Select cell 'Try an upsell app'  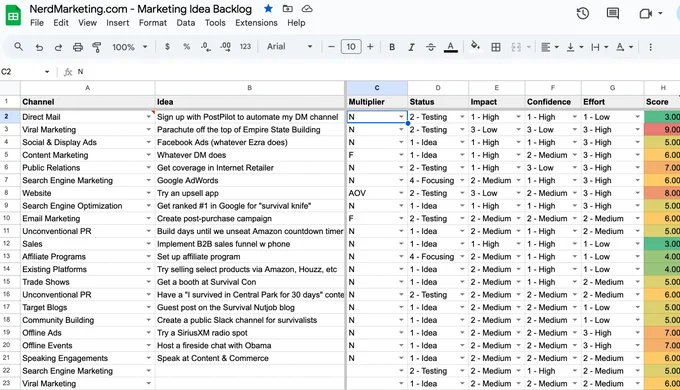(x=250, y=193)
